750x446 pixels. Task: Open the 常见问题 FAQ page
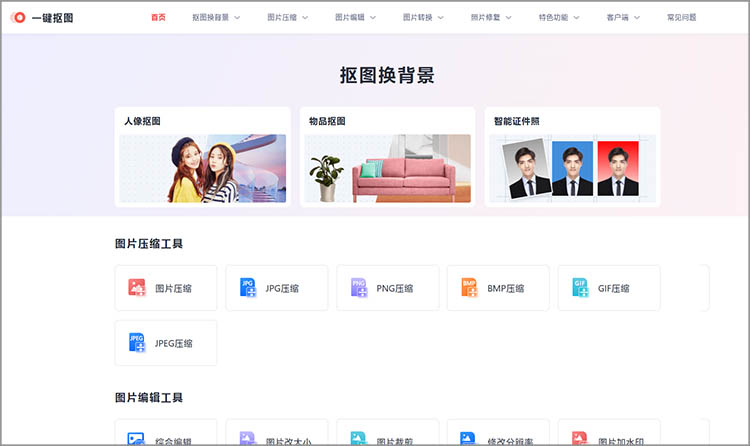coord(682,17)
